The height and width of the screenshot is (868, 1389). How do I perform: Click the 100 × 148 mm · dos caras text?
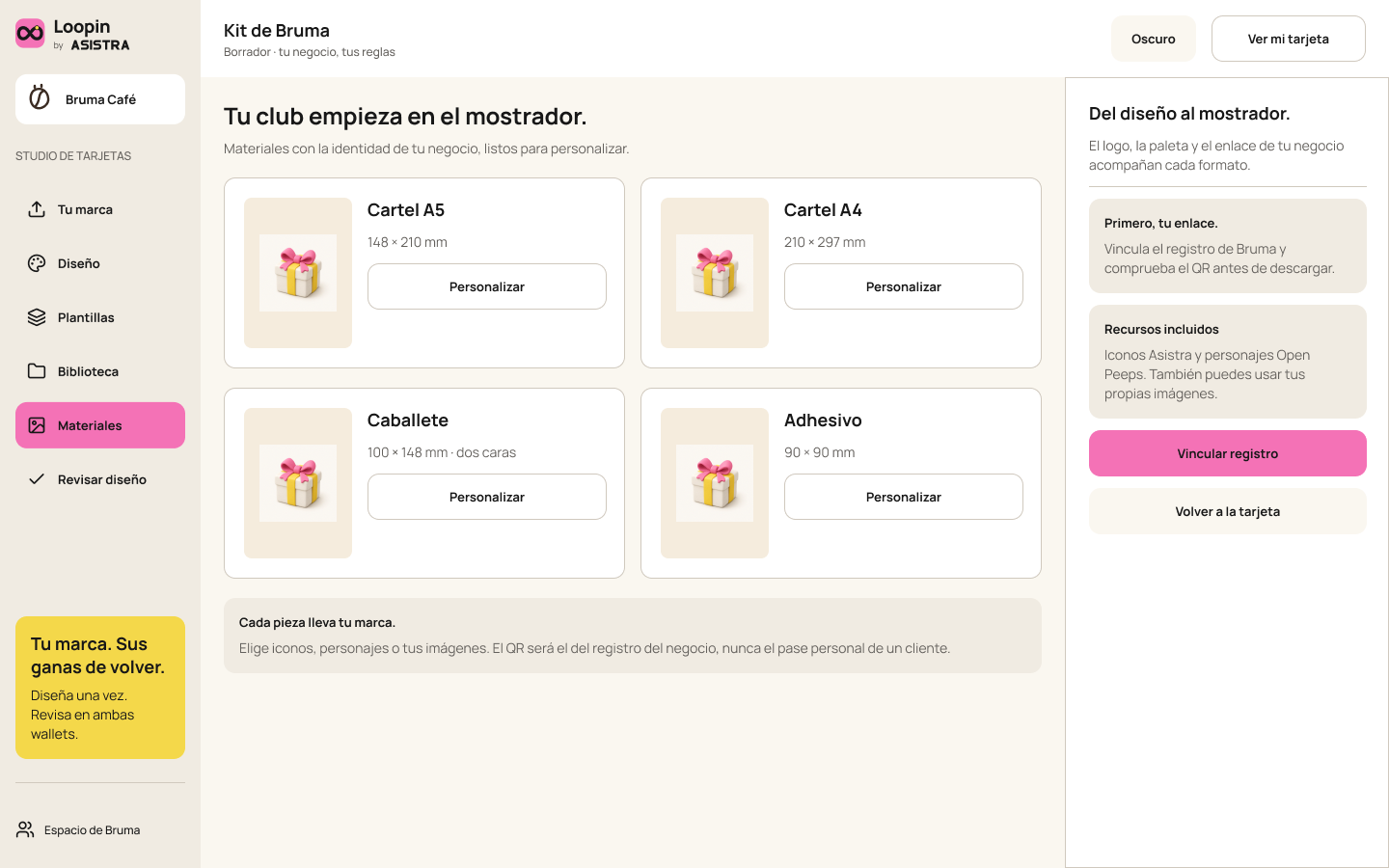click(x=442, y=452)
